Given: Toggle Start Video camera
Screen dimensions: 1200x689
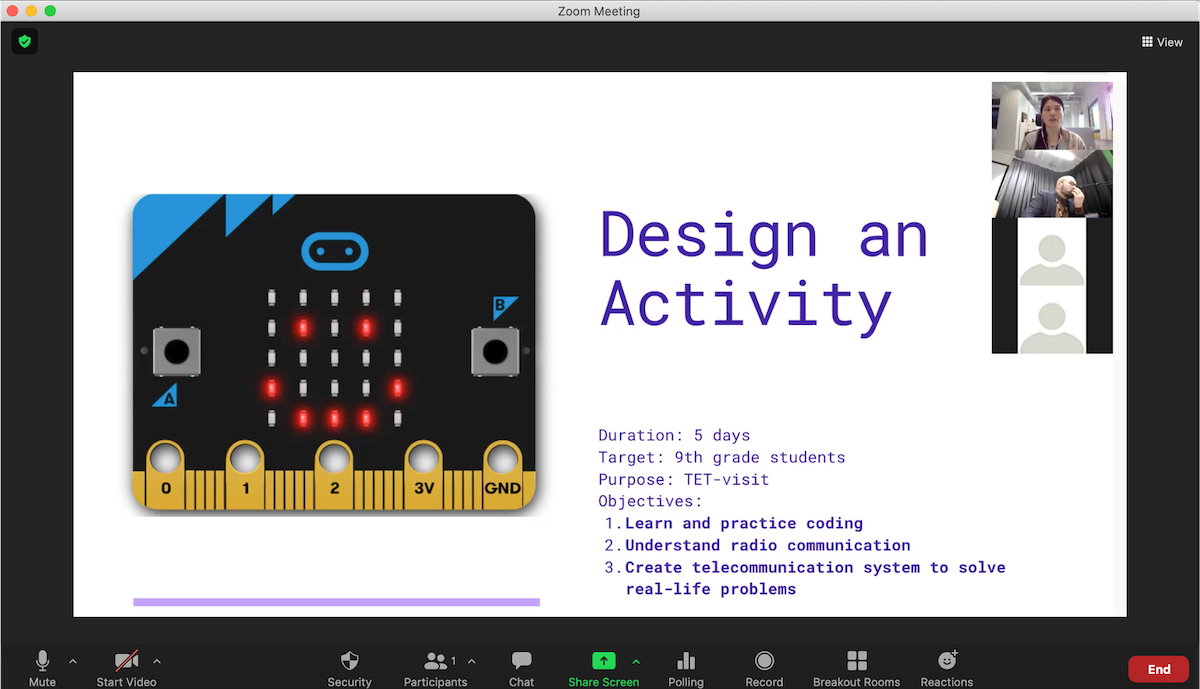Looking at the screenshot, I should (126, 668).
